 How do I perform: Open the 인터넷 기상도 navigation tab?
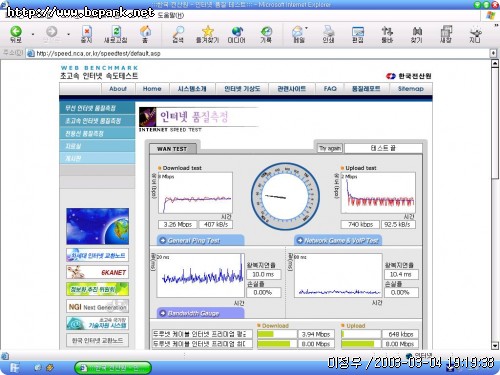pos(242,89)
